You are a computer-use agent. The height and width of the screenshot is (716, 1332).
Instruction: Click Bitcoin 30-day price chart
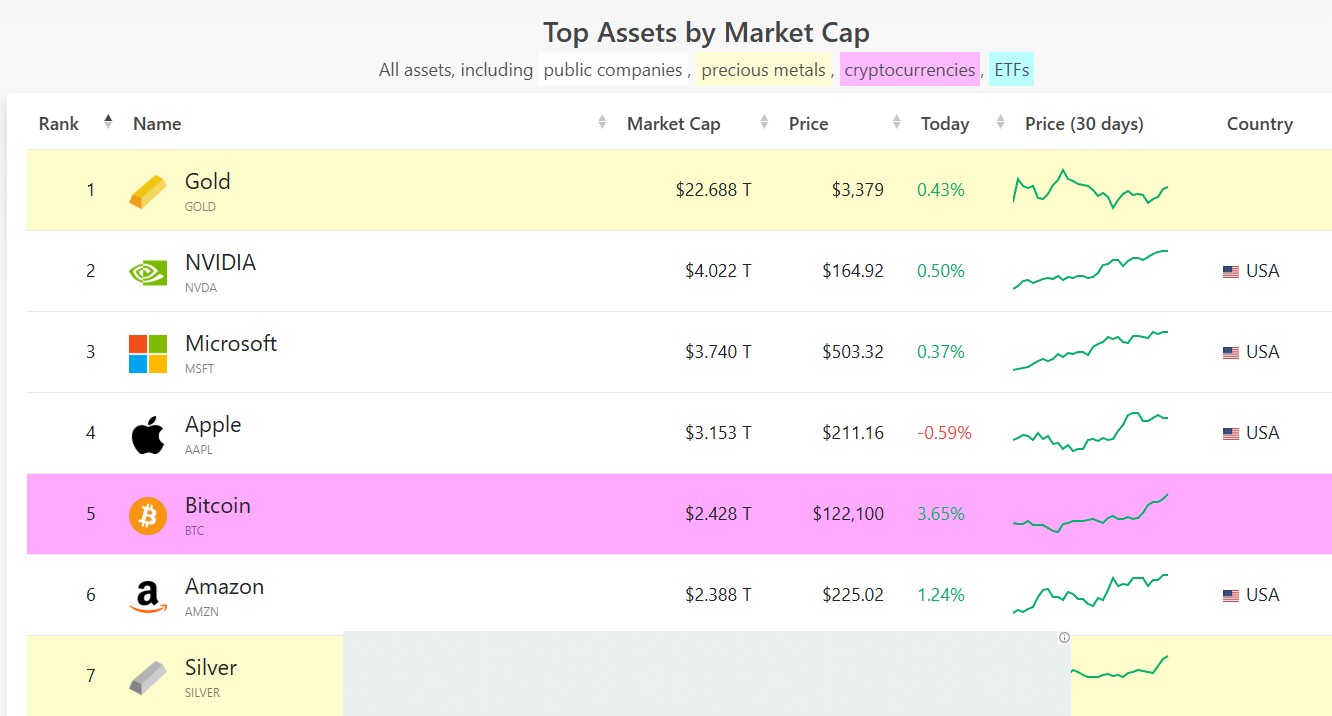(1090, 513)
